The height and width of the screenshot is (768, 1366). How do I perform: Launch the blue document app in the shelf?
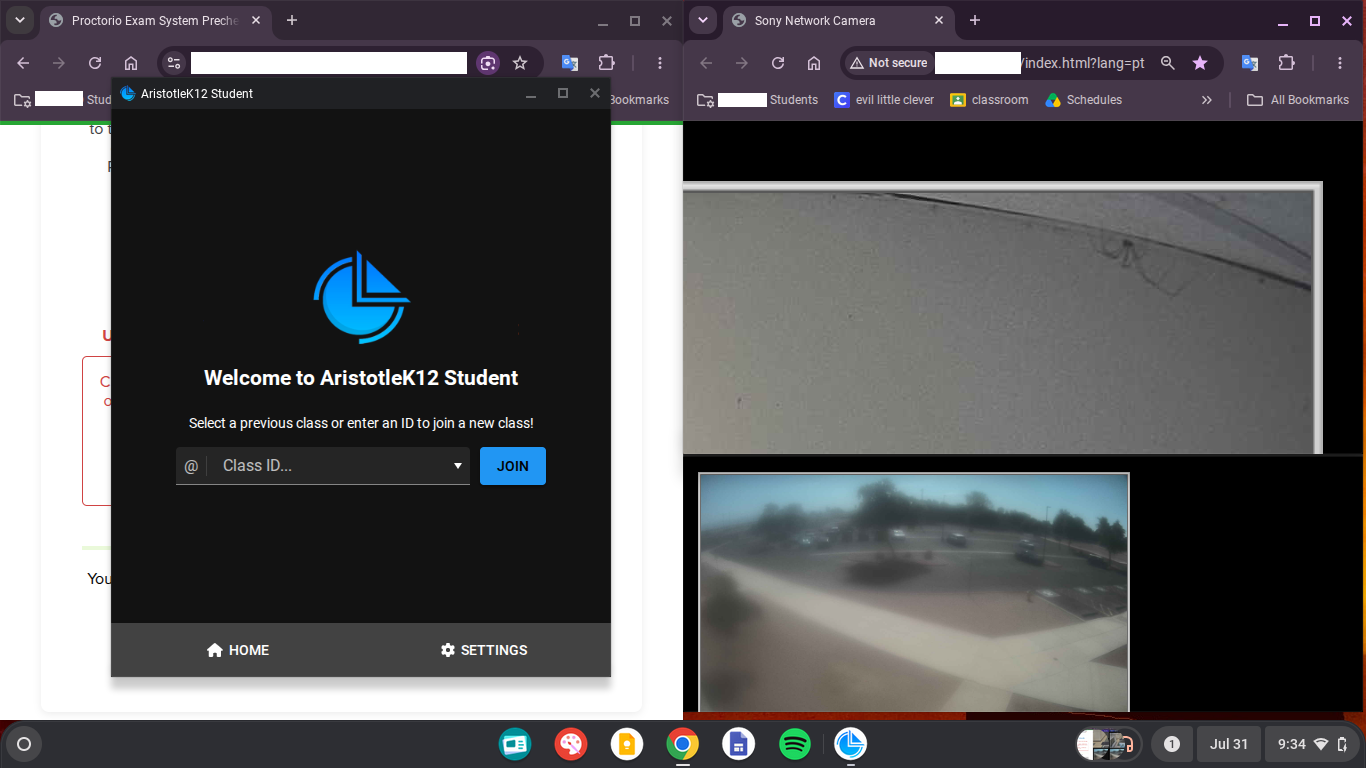click(739, 744)
